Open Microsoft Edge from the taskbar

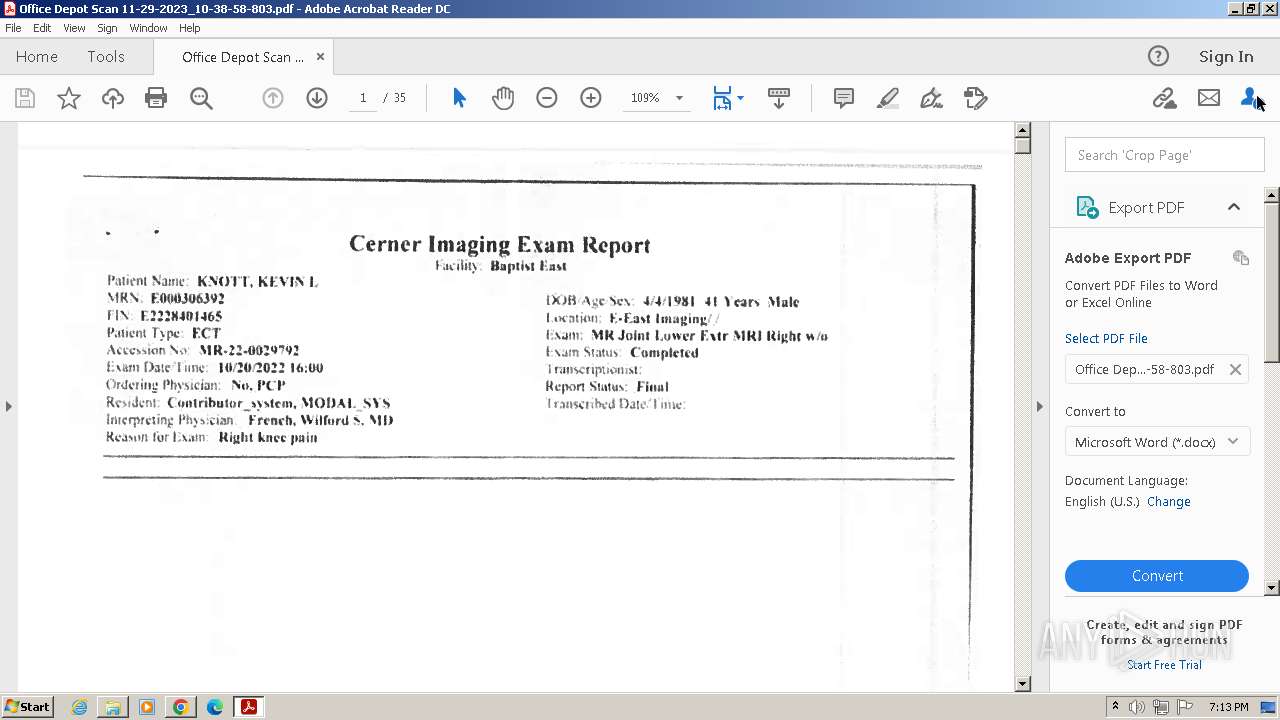click(215, 707)
